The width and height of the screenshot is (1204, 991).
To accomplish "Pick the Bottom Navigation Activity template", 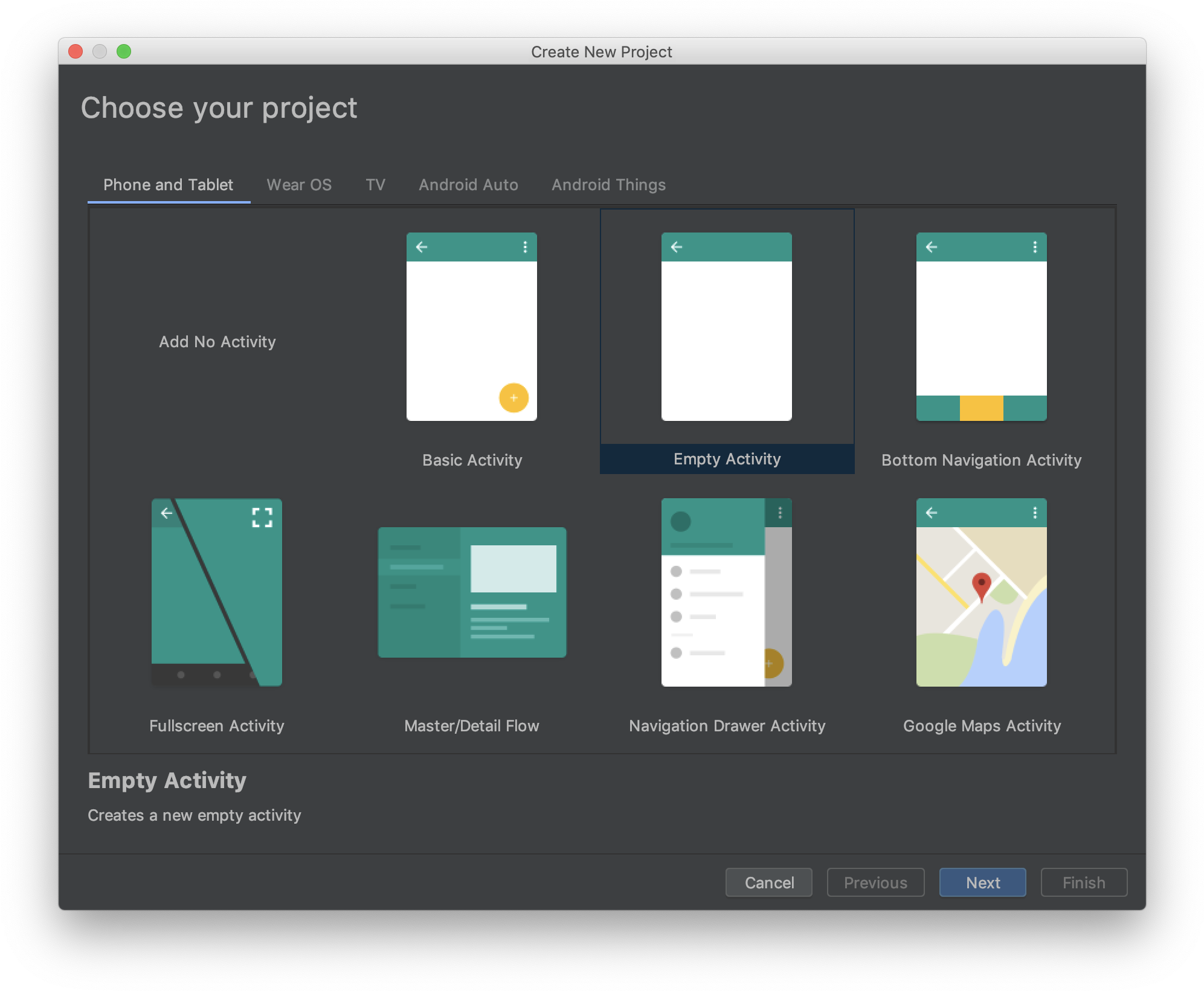I will tap(981, 327).
